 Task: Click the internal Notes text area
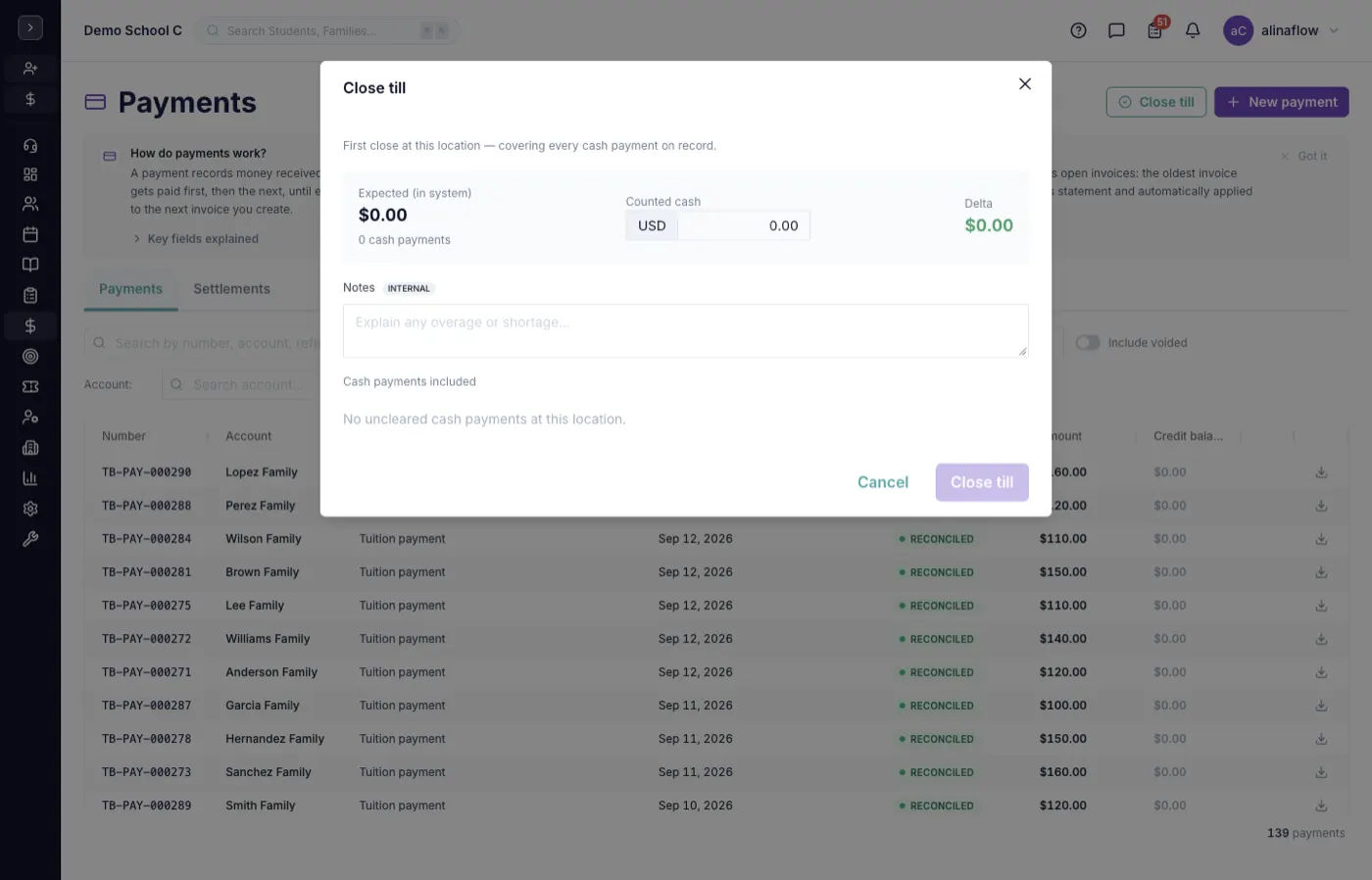click(x=685, y=330)
